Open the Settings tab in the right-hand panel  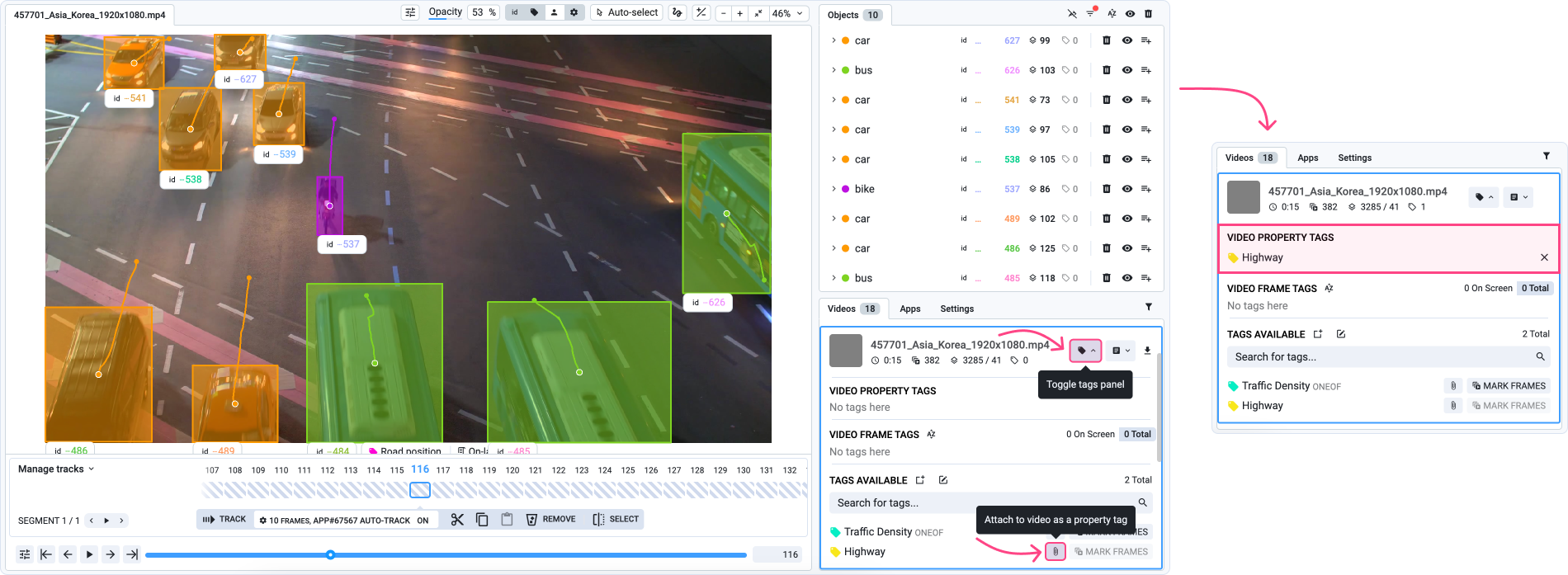(x=1354, y=158)
